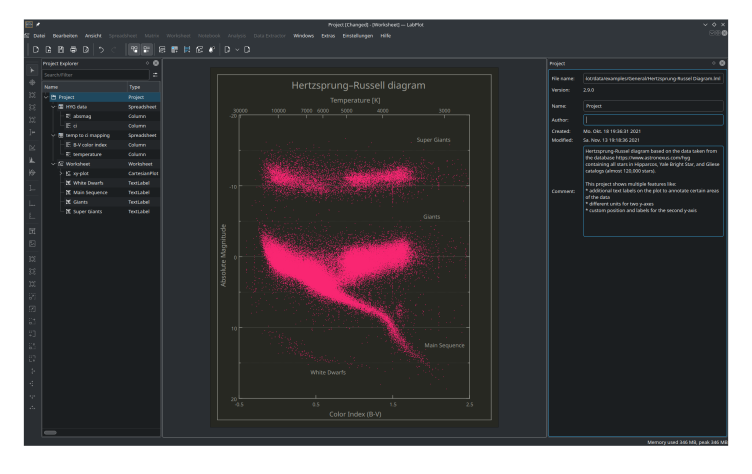Click the Type column header
This screenshot has width=752, height=474.
point(135,87)
